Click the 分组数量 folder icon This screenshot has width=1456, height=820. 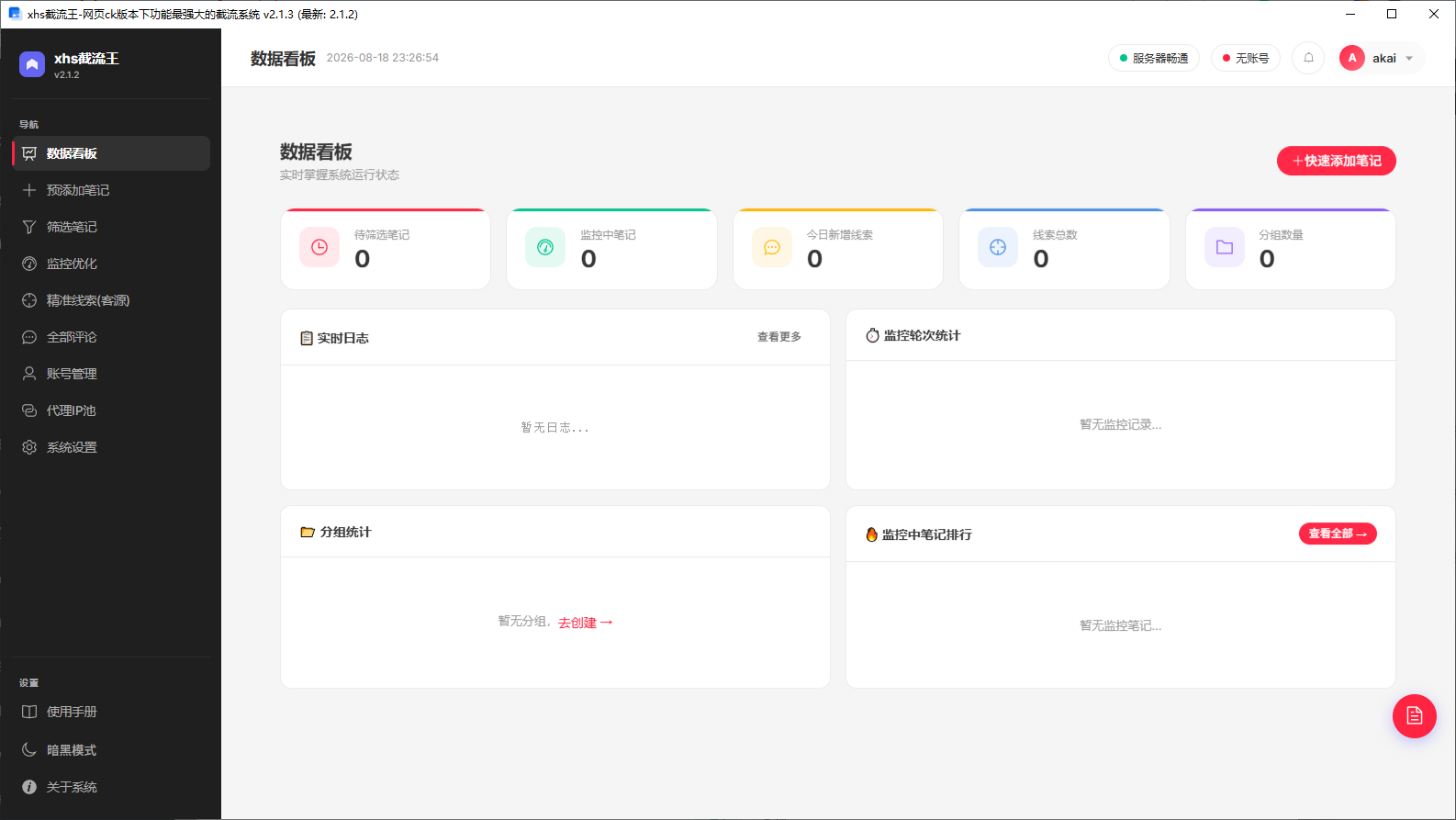[1225, 247]
